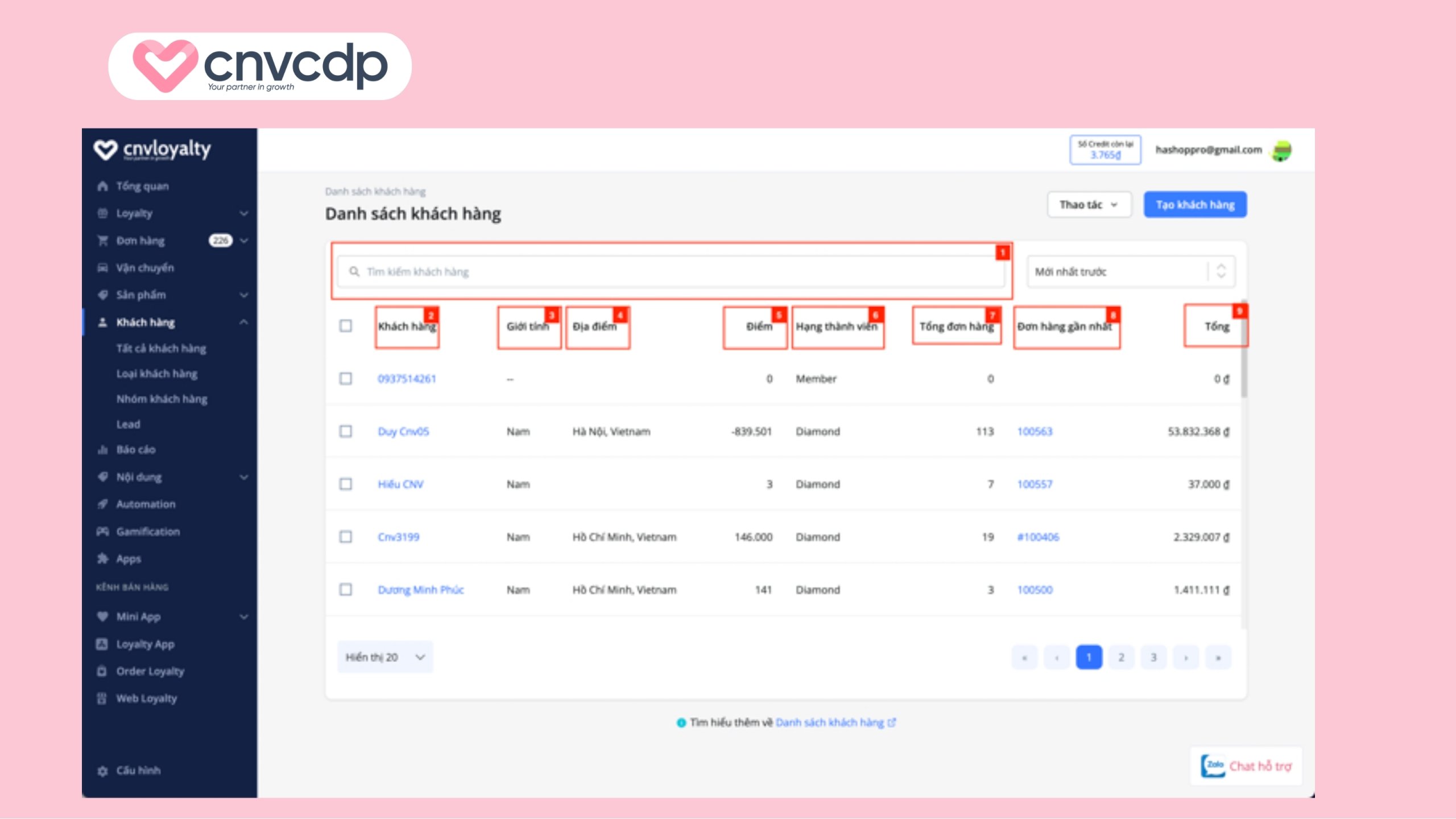
Task: Open order 100563 link
Action: pos(1035,432)
